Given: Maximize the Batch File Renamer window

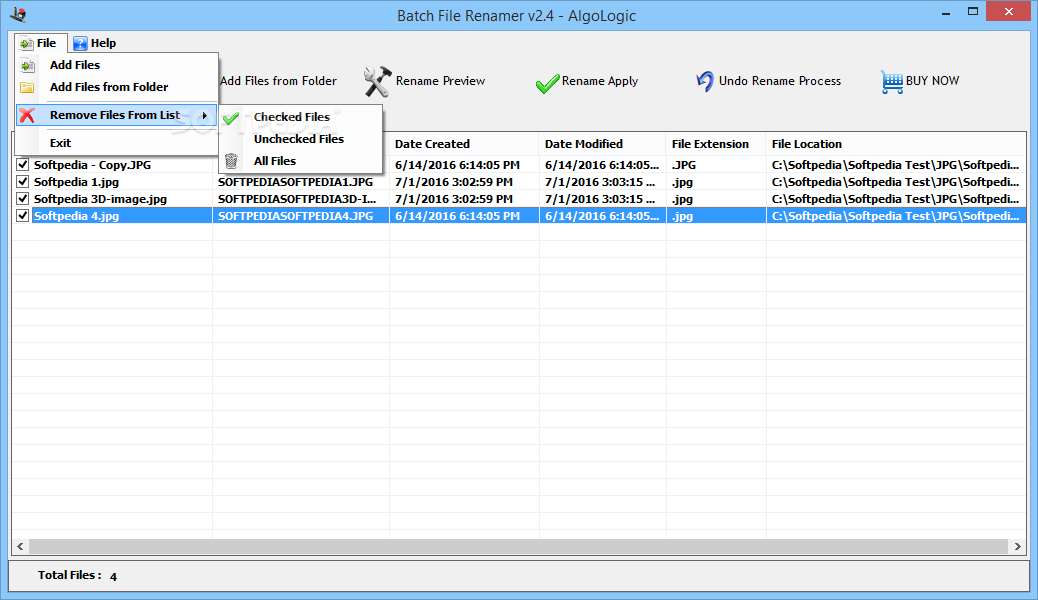Looking at the screenshot, I should [x=972, y=11].
